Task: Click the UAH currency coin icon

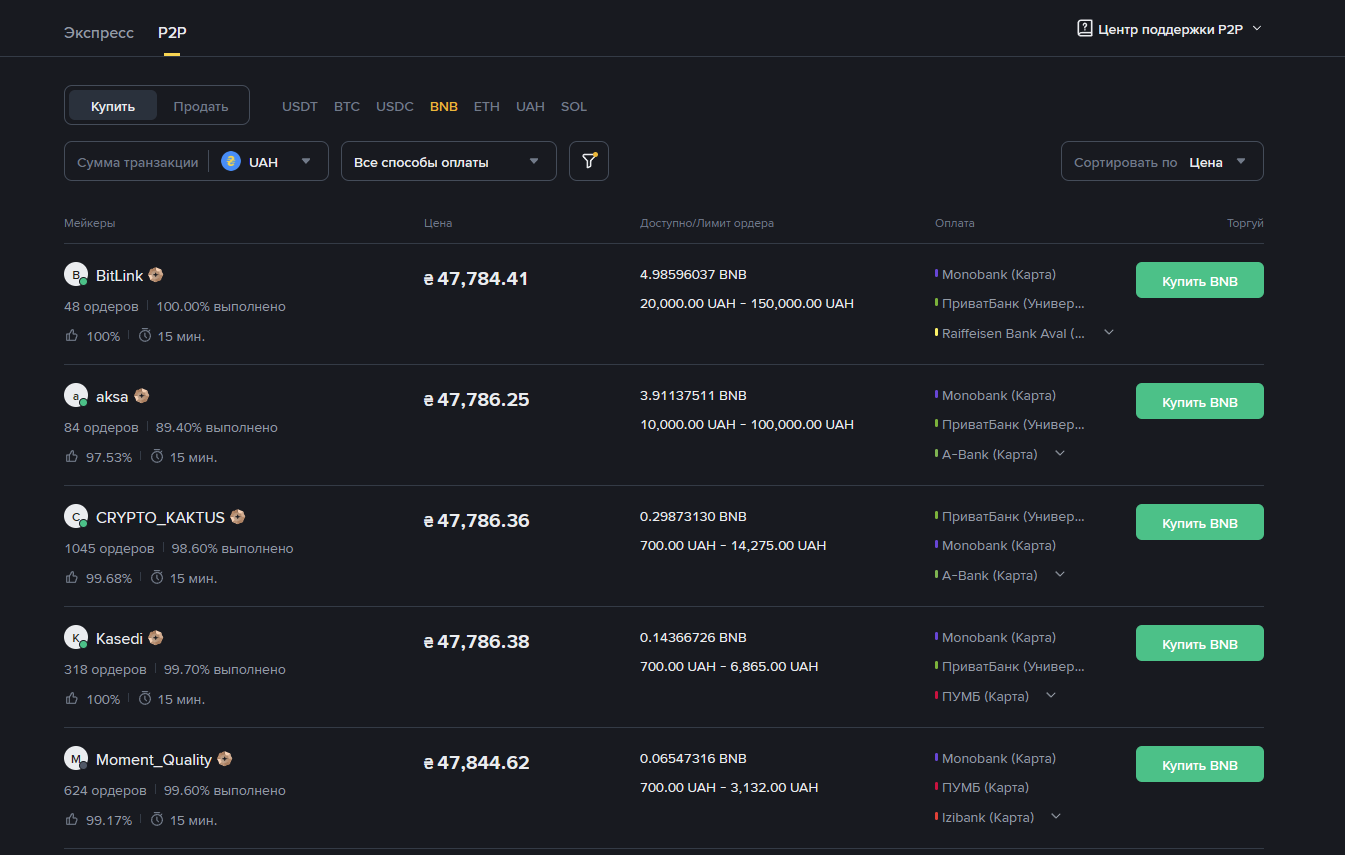Action: point(231,162)
